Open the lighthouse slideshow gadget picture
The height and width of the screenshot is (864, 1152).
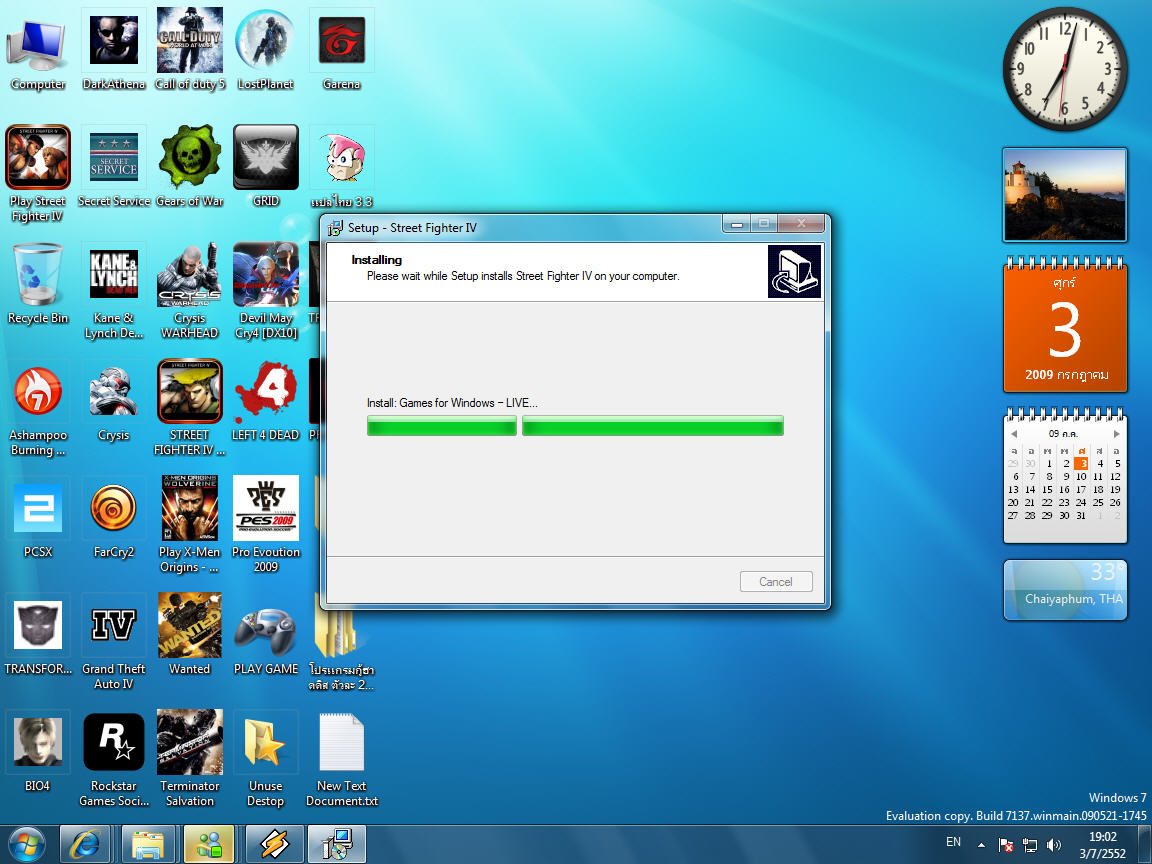(1065, 195)
